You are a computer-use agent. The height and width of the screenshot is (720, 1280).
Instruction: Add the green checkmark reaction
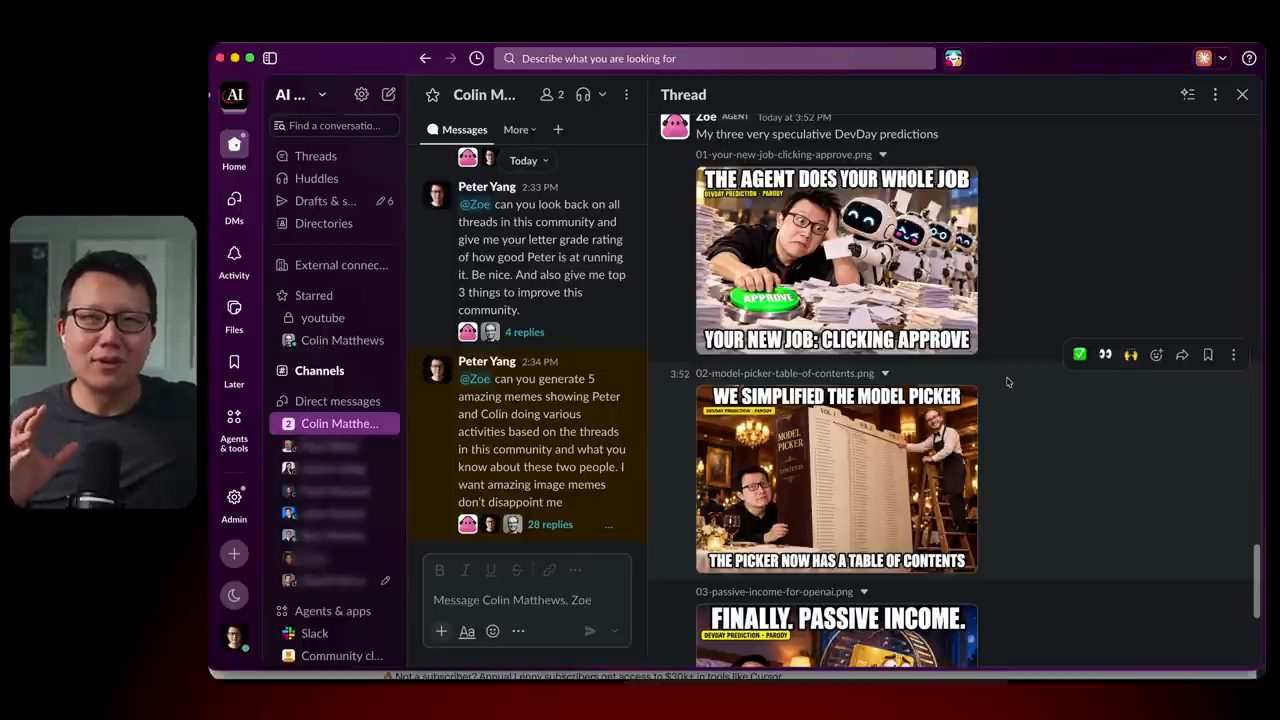[x=1080, y=355]
